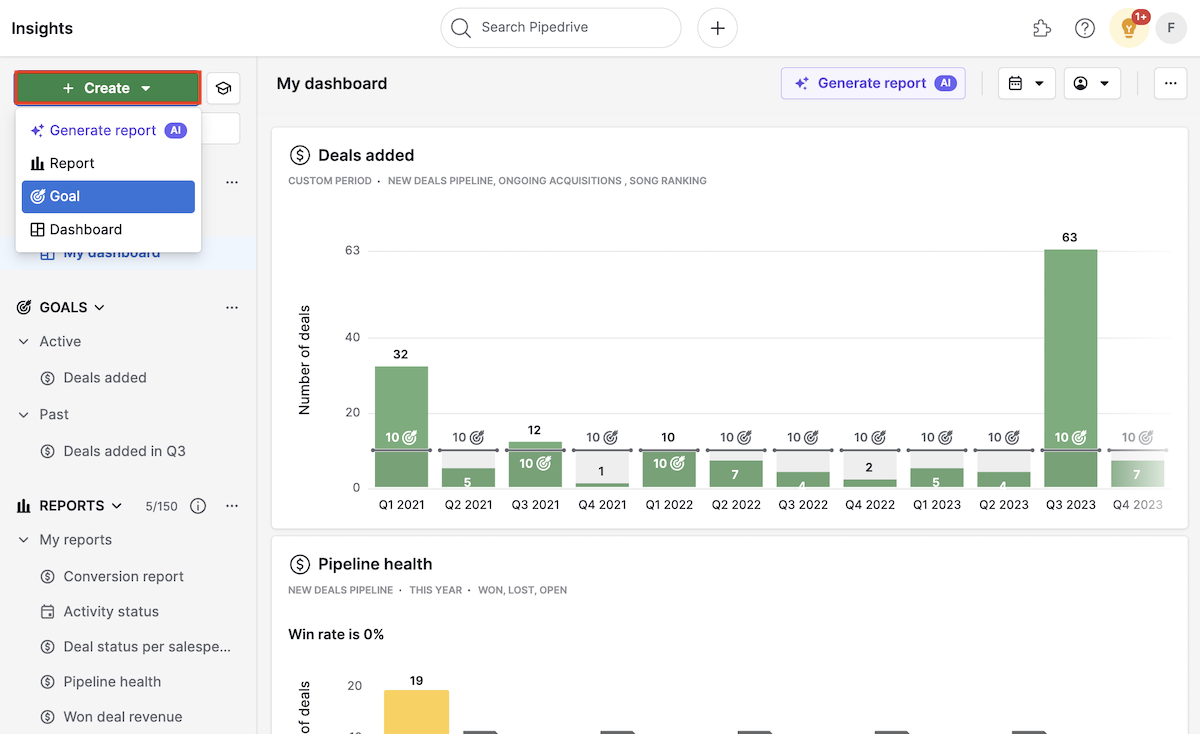Click the magnifier icon in search bar
Screen dimensions: 1200x734
point(461,28)
